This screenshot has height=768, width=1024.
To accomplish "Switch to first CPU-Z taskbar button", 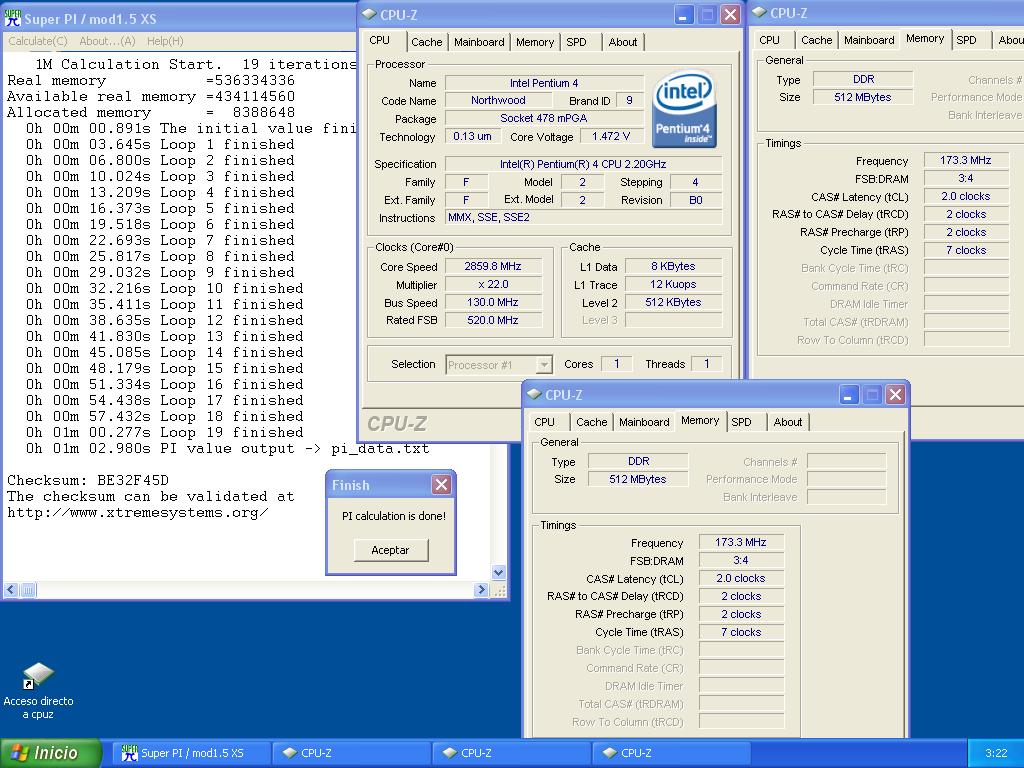I will click(352, 753).
